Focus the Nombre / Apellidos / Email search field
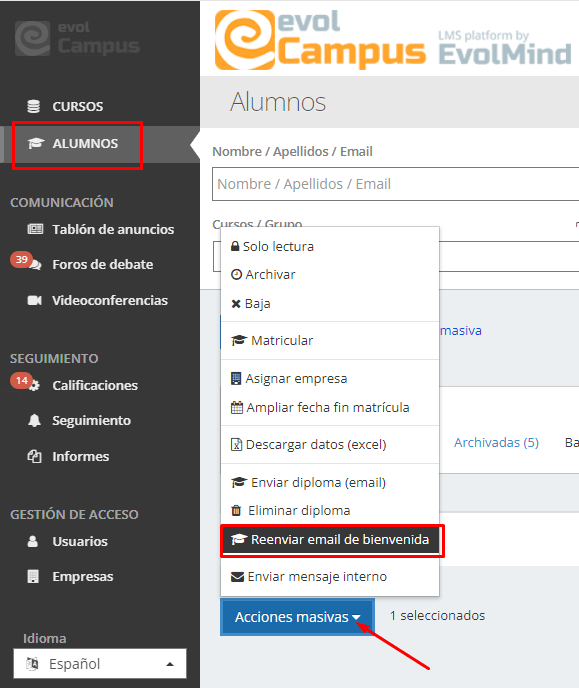Screen dimensions: 579x688 (x=396, y=184)
